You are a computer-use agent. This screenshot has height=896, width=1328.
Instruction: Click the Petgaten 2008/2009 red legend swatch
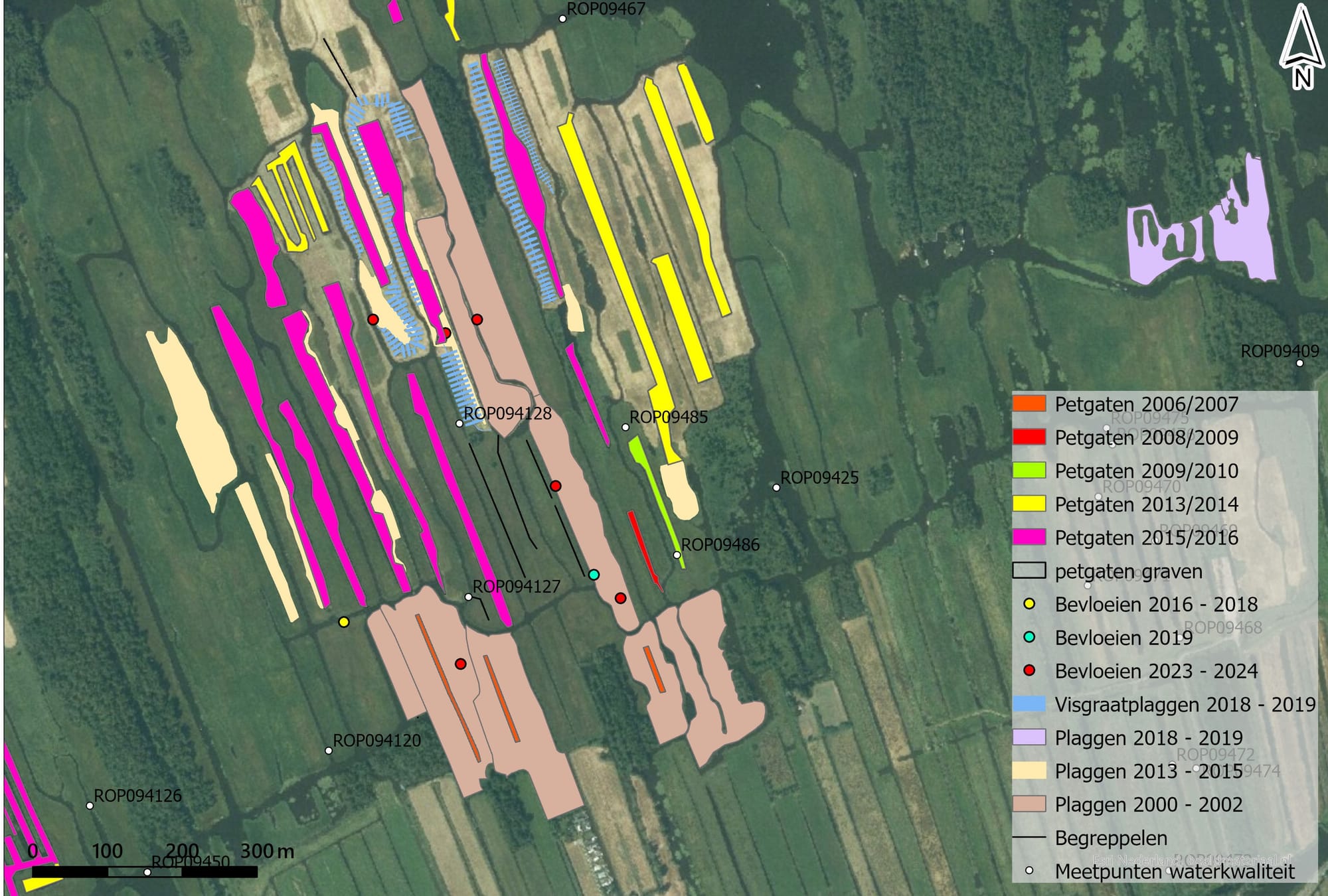(1029, 437)
